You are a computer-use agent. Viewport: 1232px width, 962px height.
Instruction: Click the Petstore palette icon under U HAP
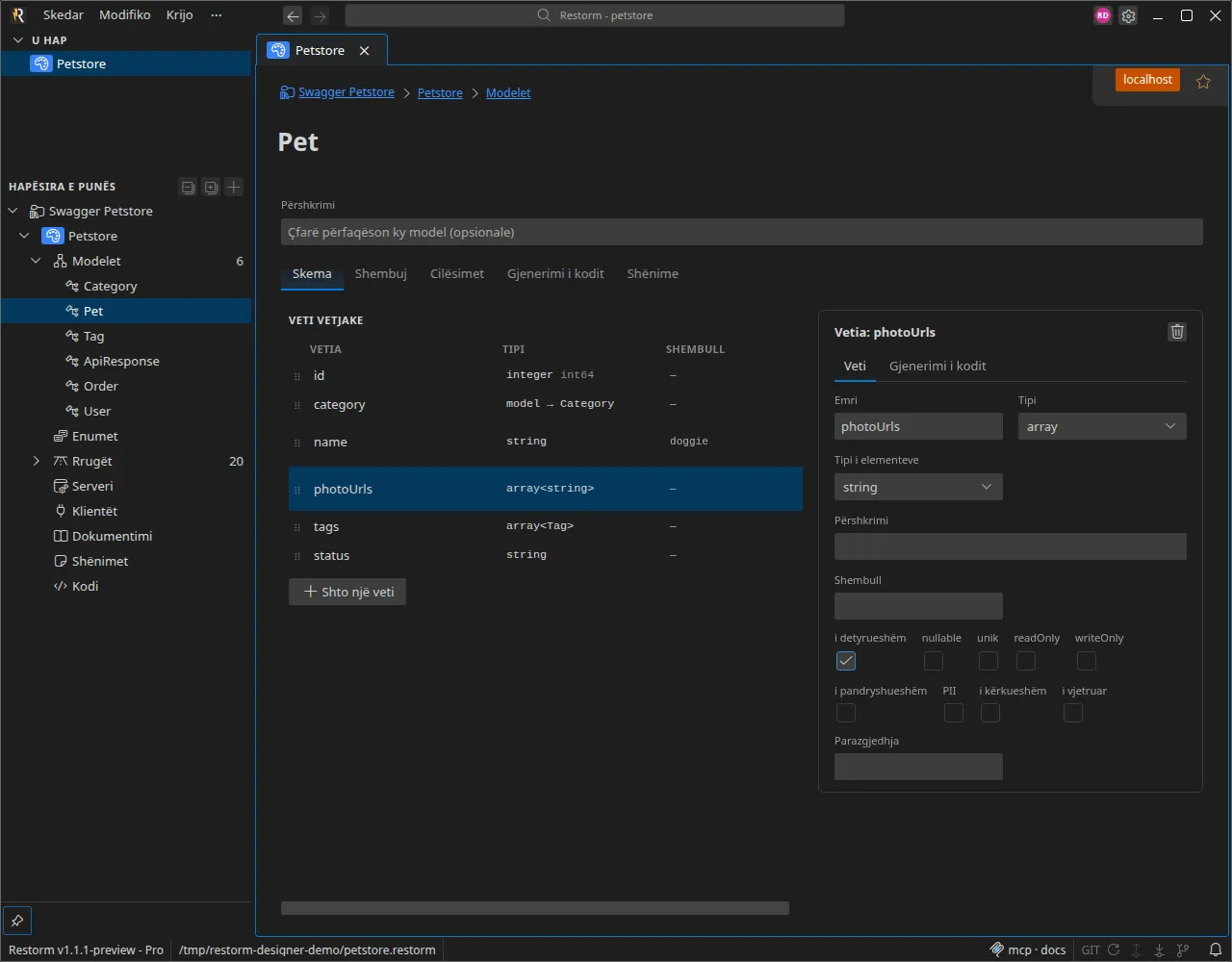pos(40,63)
